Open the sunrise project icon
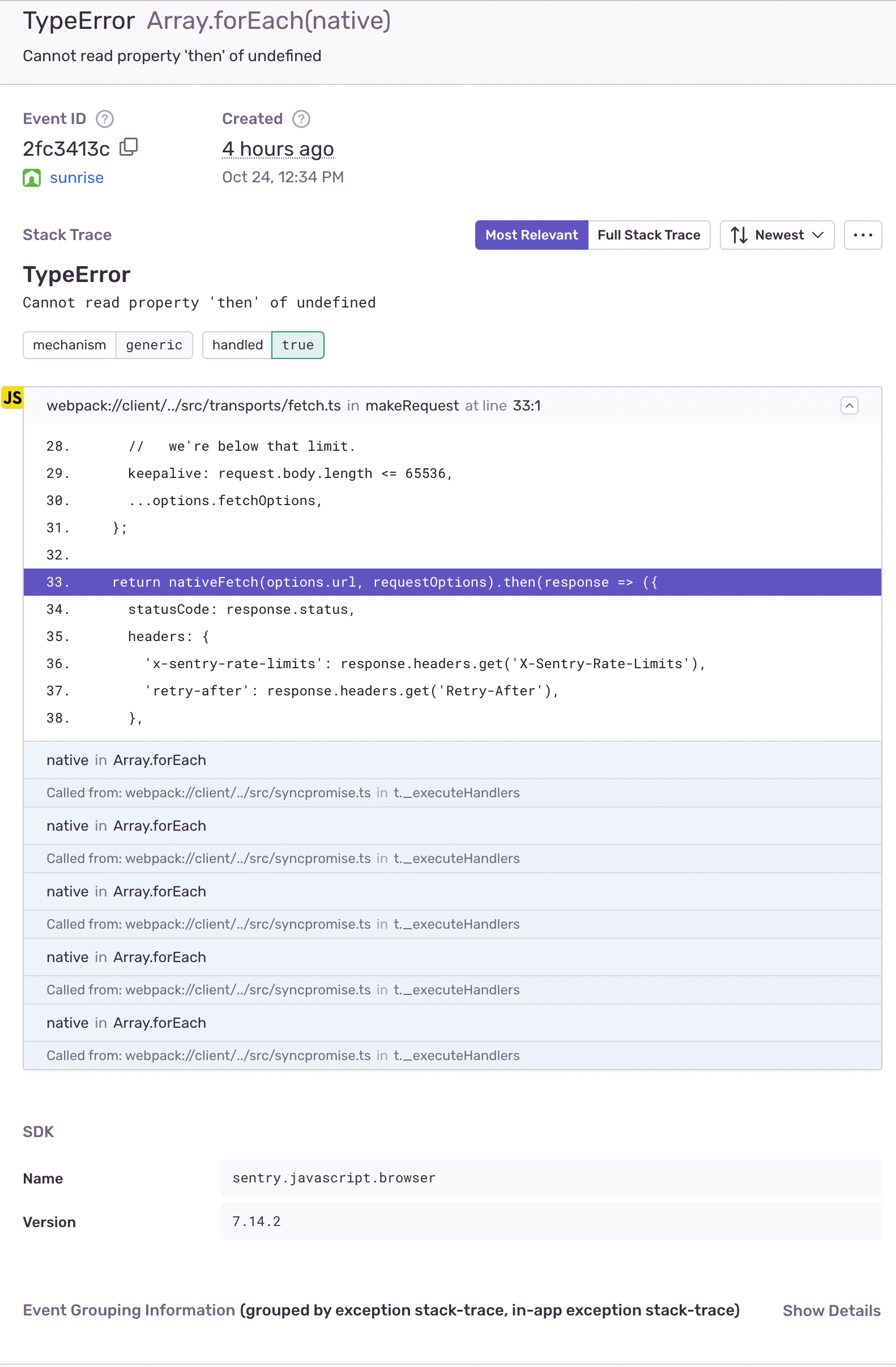Screen dimensions: 896x1367 32,177
